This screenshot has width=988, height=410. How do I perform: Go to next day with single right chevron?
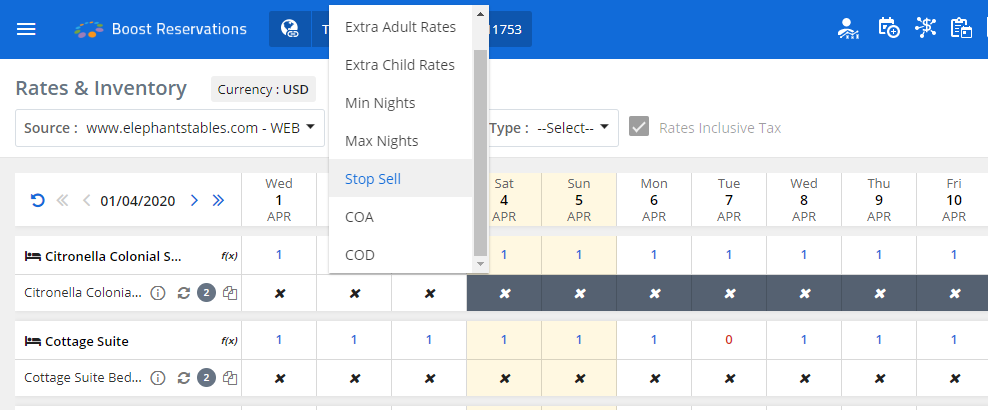point(194,200)
